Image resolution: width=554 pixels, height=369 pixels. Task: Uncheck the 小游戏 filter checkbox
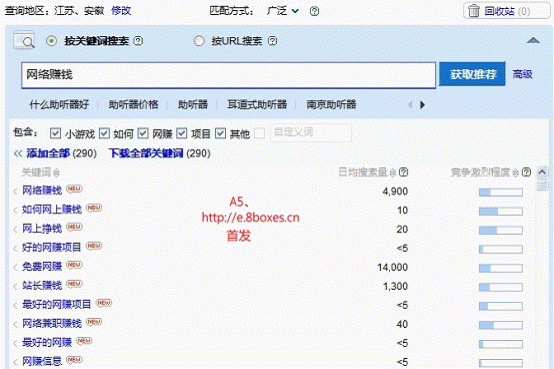[55, 133]
